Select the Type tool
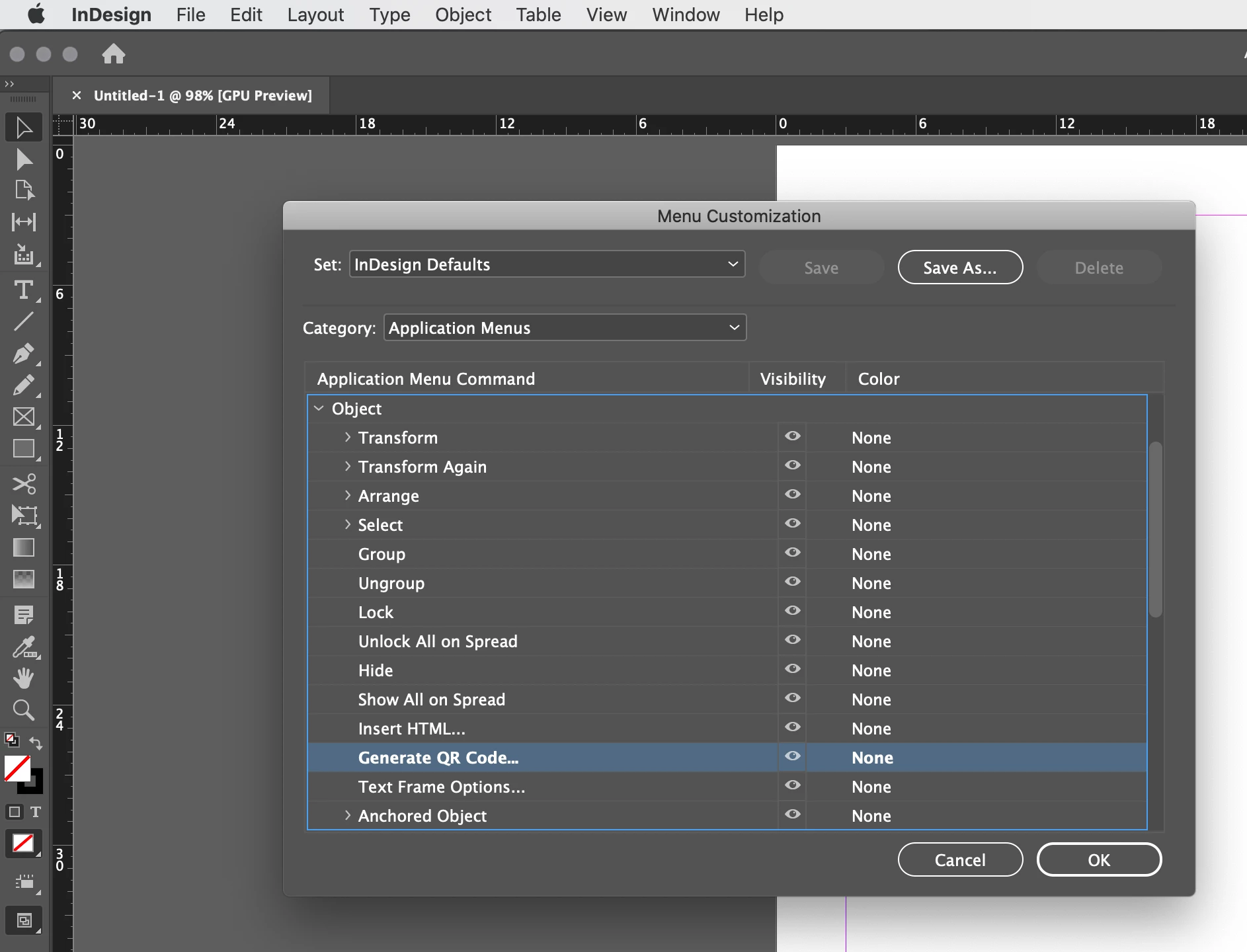 tap(24, 290)
